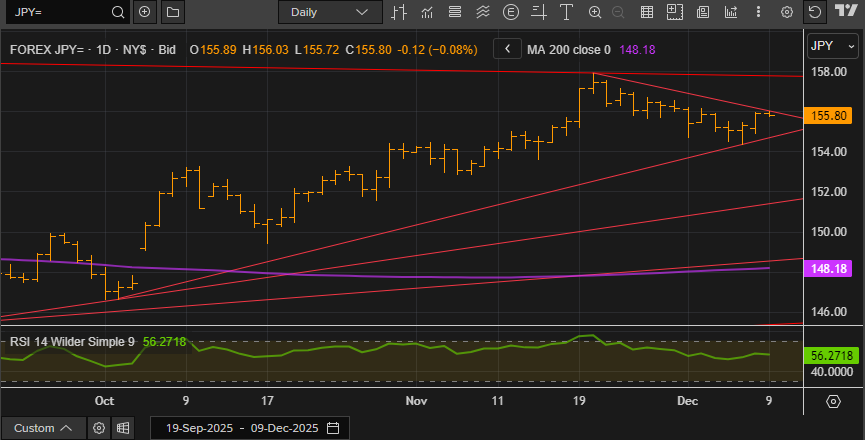Click the RSI 14 Wilder Simple label
865x440 pixels.
point(72,341)
